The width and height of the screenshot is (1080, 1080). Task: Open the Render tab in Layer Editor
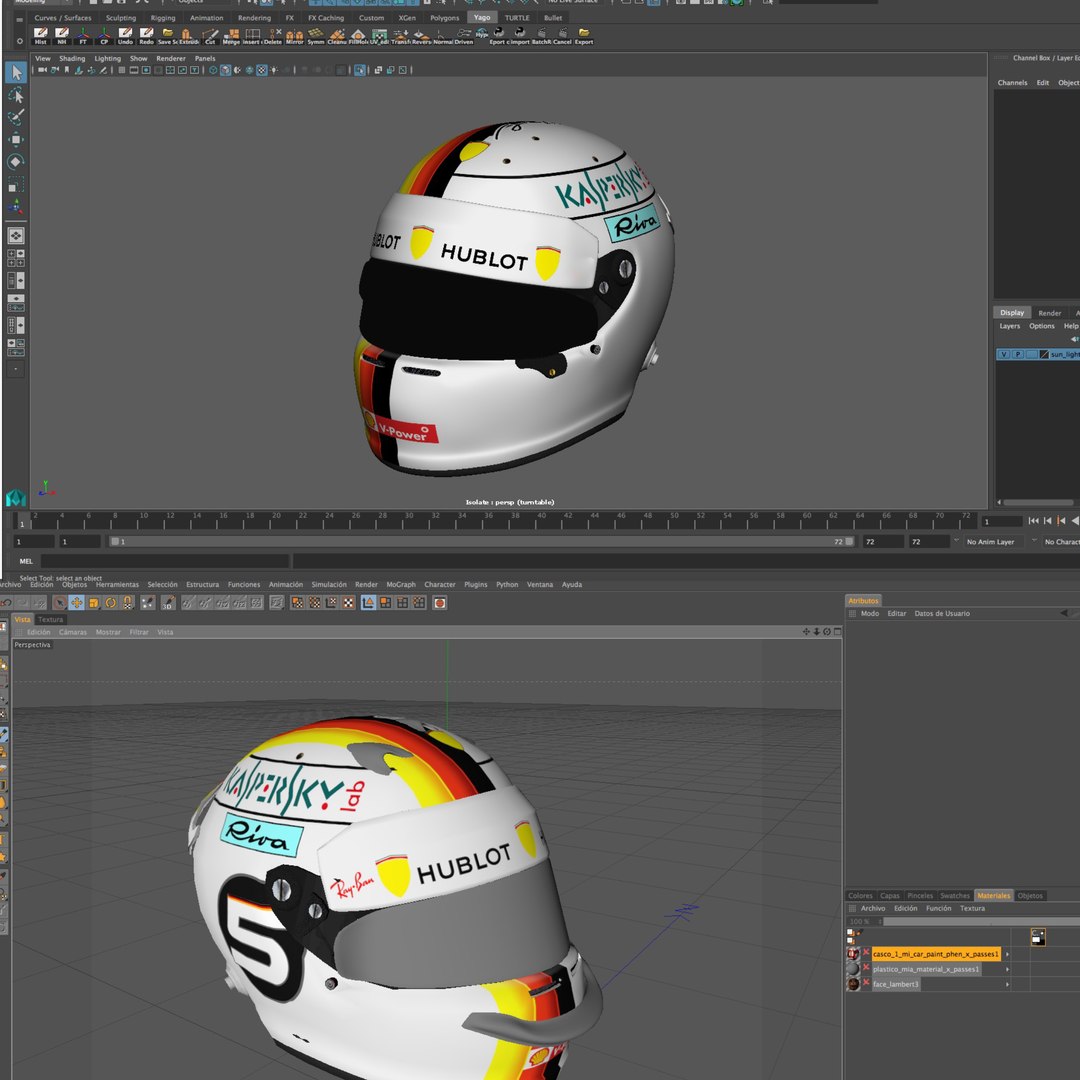(x=1050, y=313)
